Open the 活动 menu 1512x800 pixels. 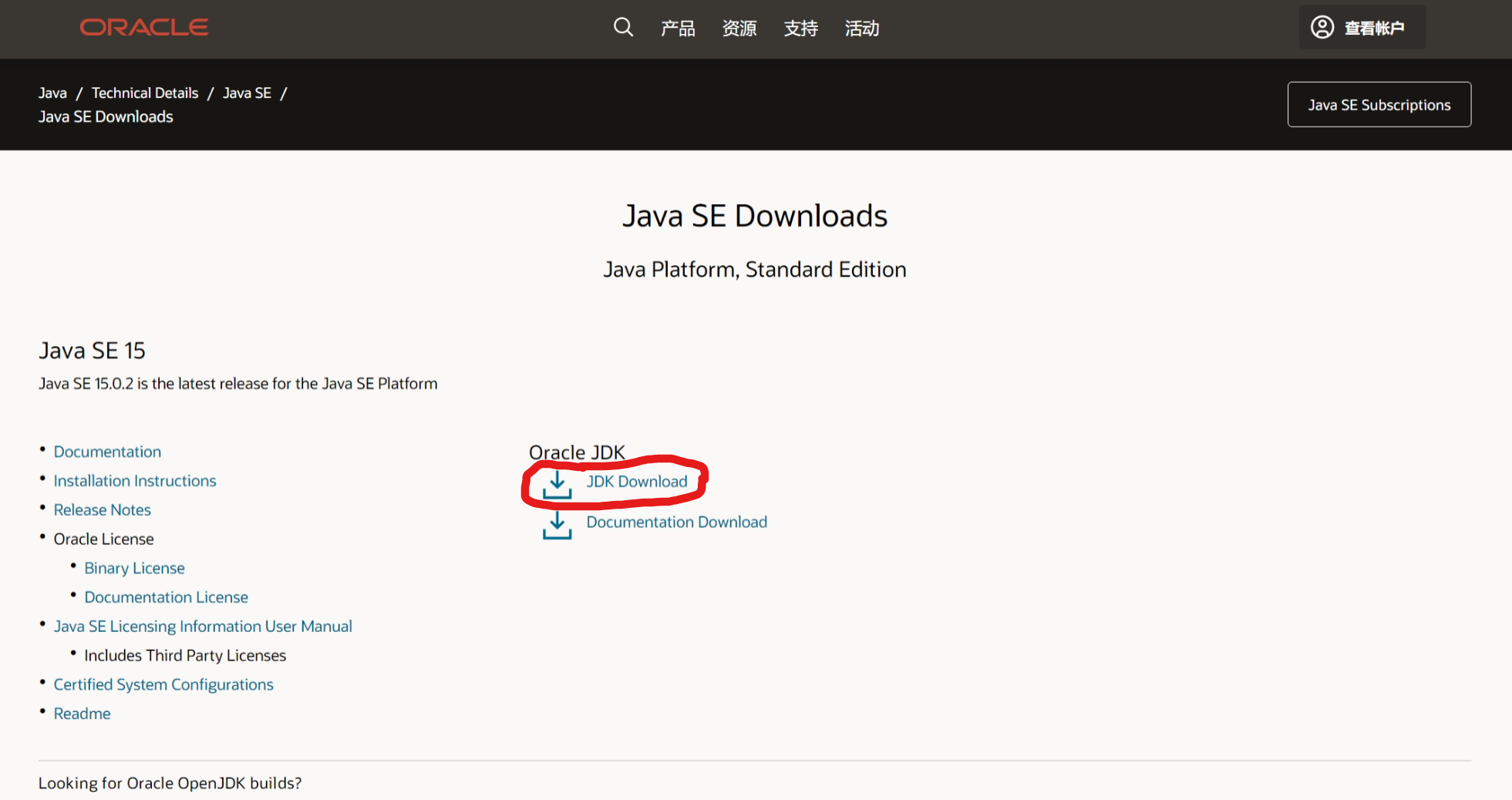coord(862,29)
